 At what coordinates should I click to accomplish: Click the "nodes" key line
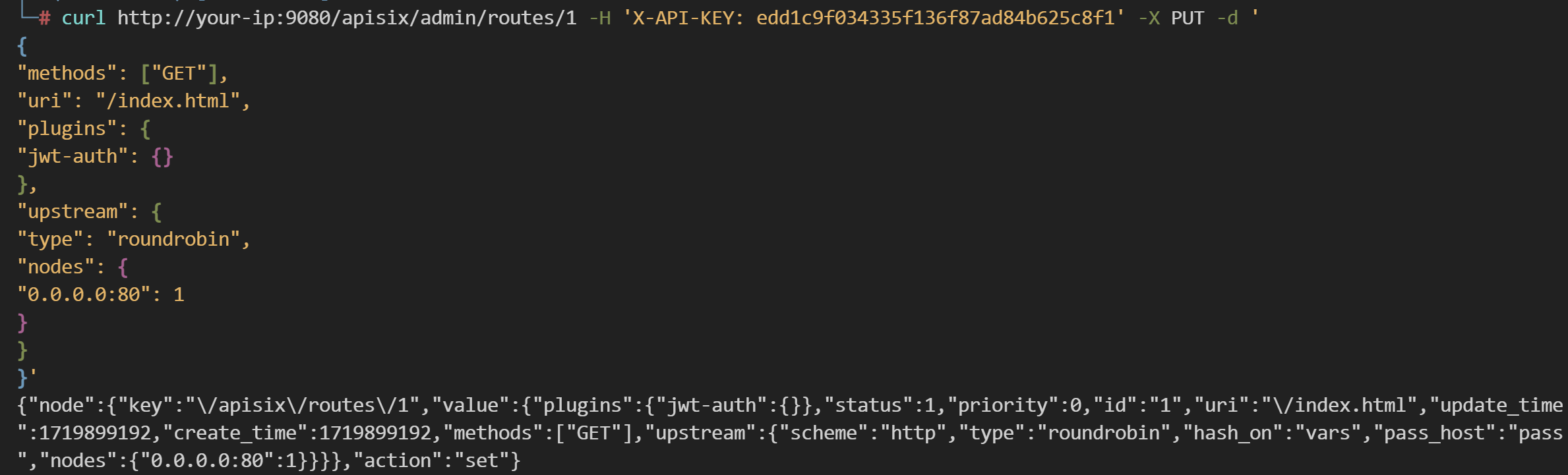click(57, 267)
